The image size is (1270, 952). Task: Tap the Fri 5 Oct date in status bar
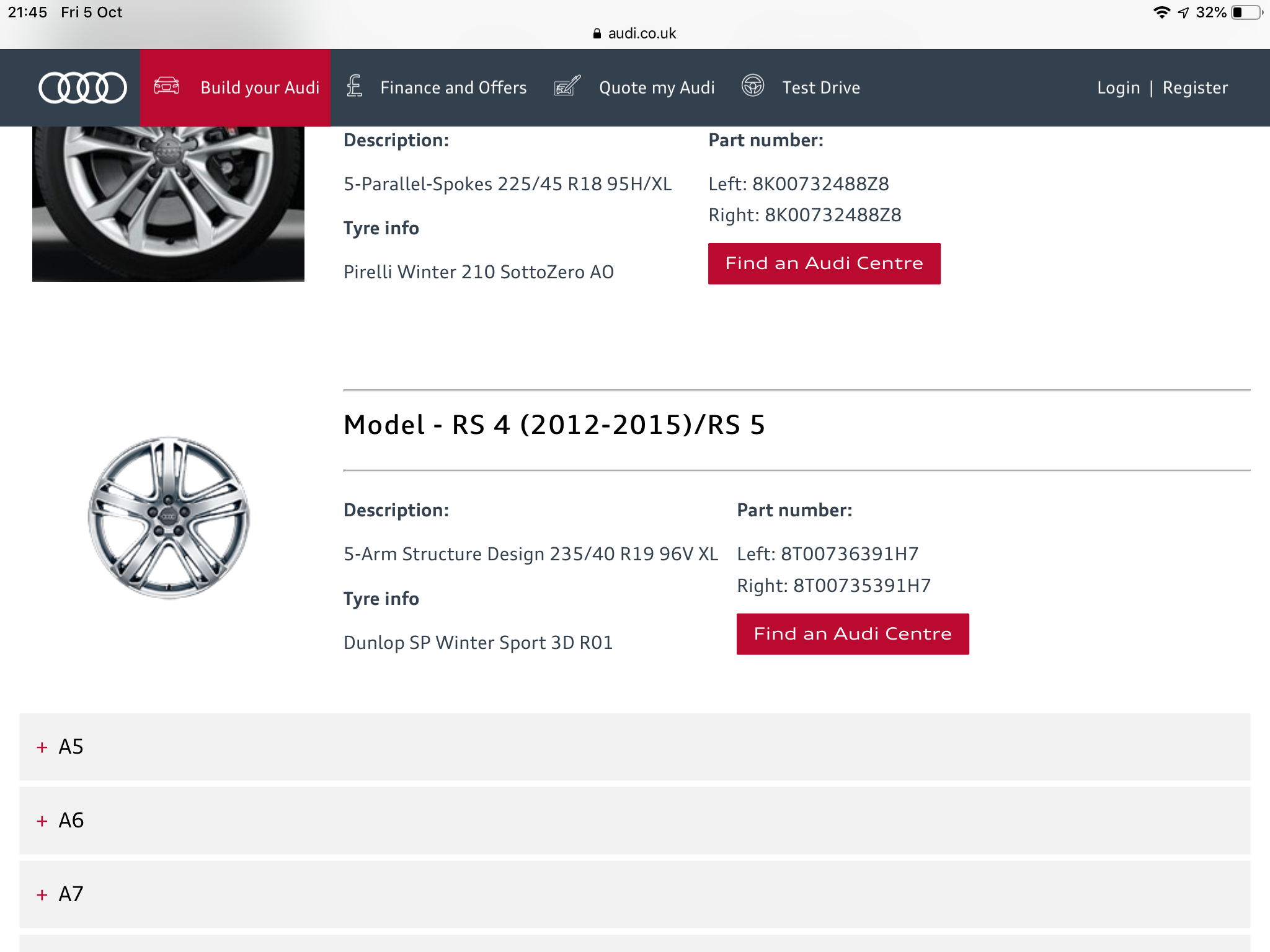pos(92,12)
